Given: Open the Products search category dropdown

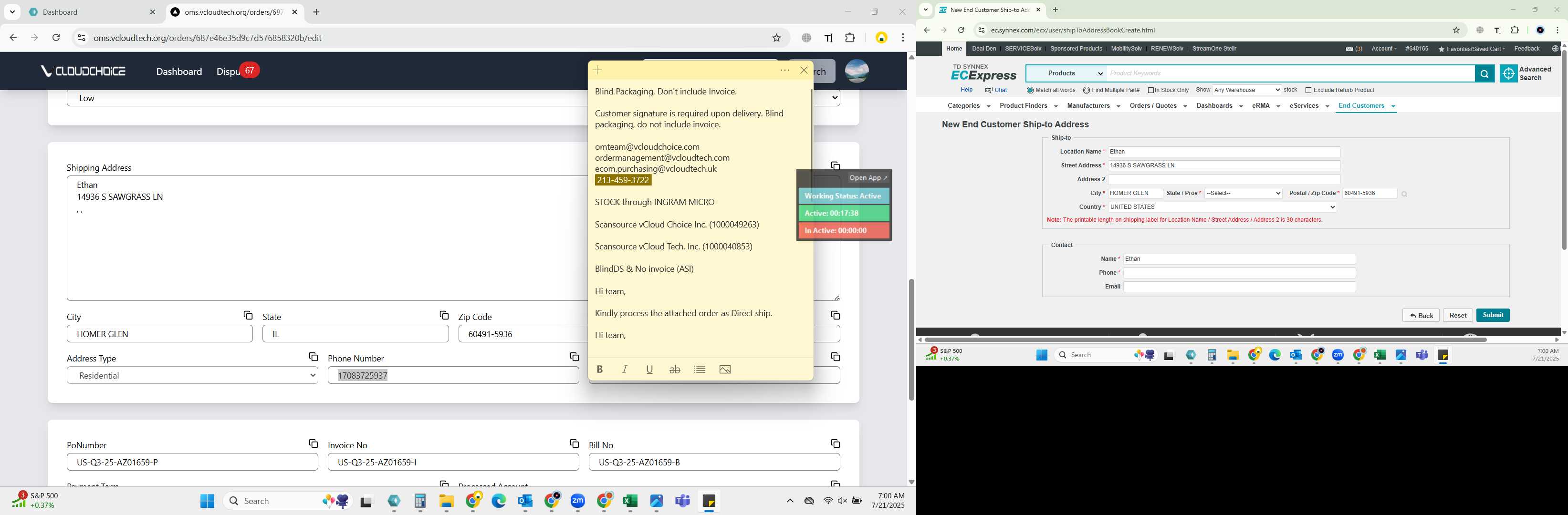Looking at the screenshot, I should [1066, 73].
